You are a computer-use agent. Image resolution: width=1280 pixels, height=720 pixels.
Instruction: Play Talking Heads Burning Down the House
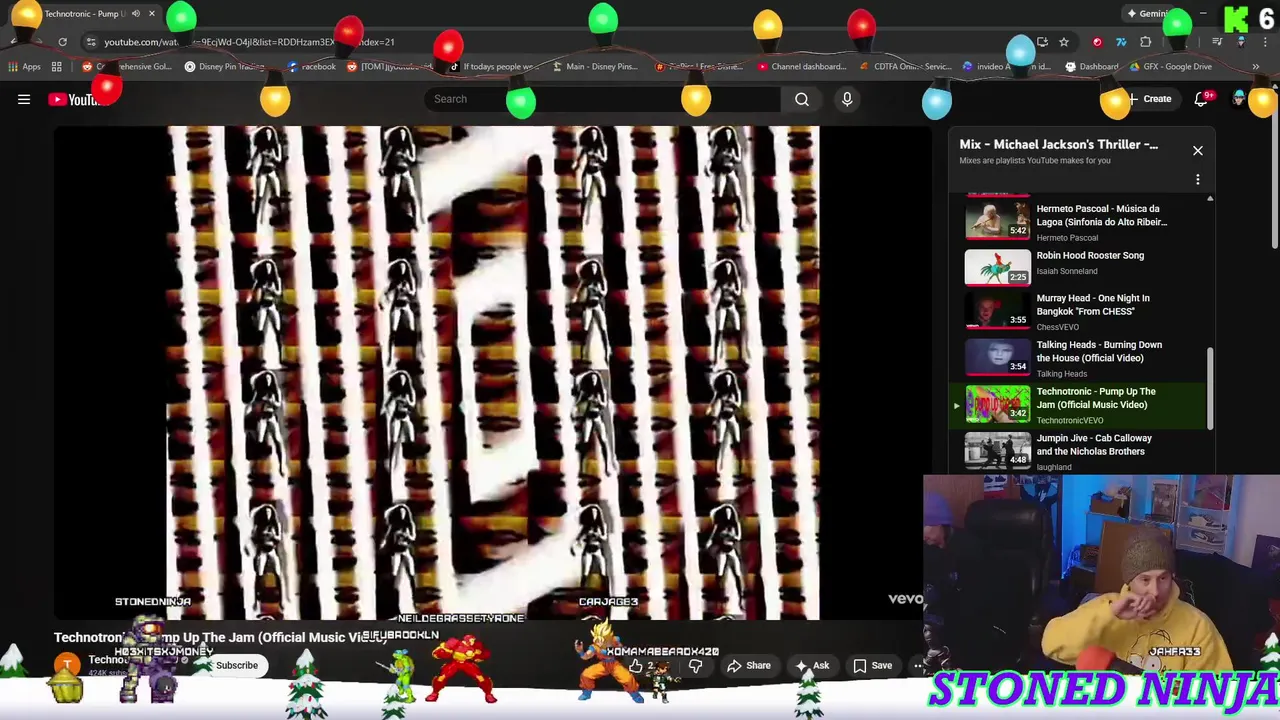click(1082, 358)
